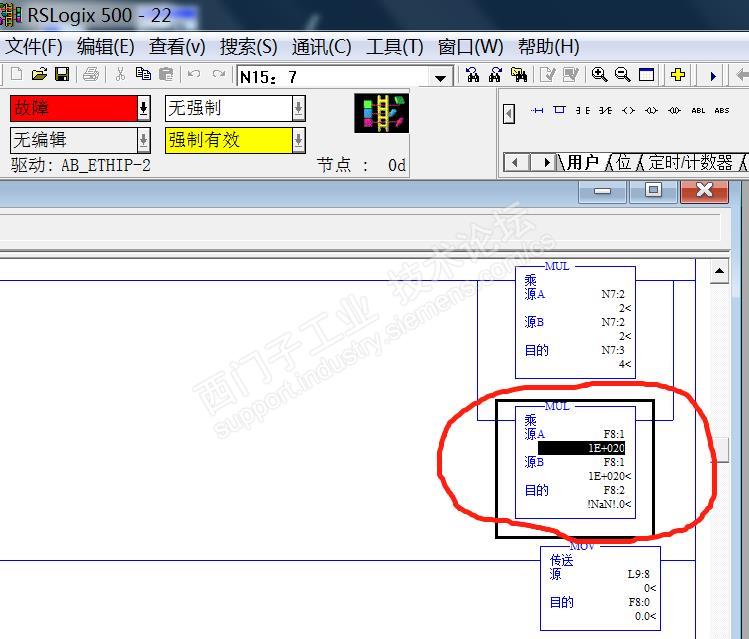The width and height of the screenshot is (749, 639).
Task: Close the ladder editor child window
Action: pyautogui.click(x=705, y=191)
